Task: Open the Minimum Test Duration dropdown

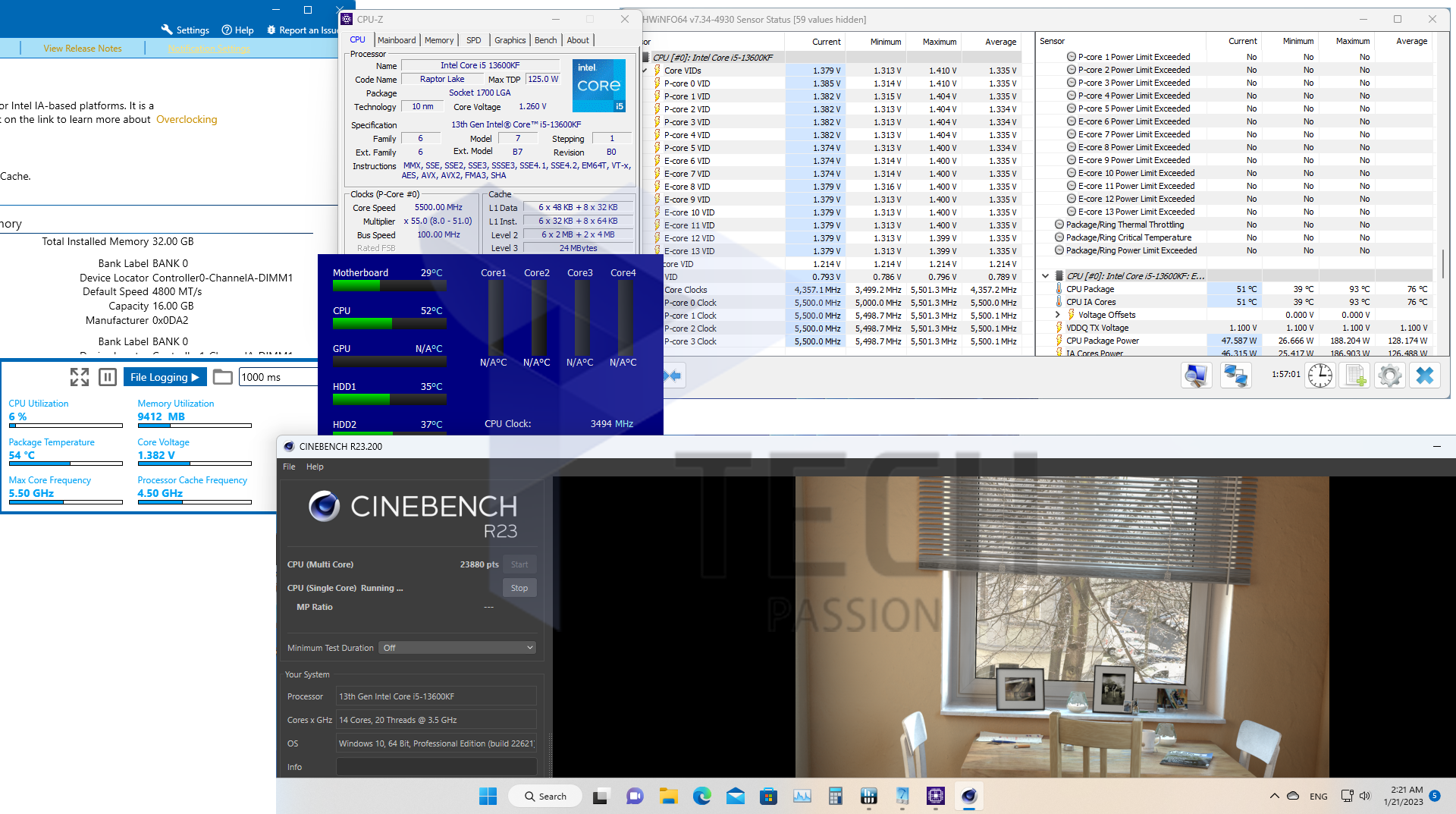Action: [457, 648]
